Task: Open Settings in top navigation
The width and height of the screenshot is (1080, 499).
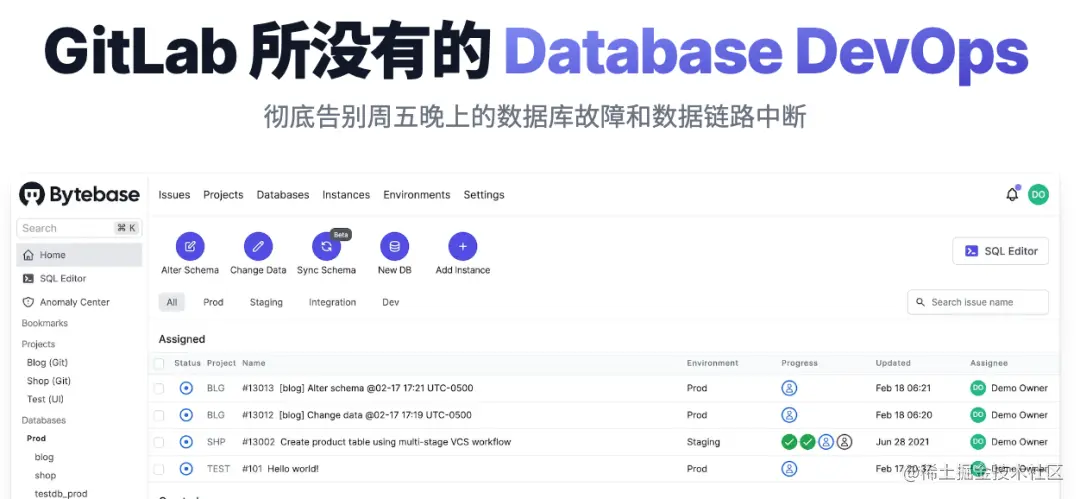Action: [x=484, y=195]
